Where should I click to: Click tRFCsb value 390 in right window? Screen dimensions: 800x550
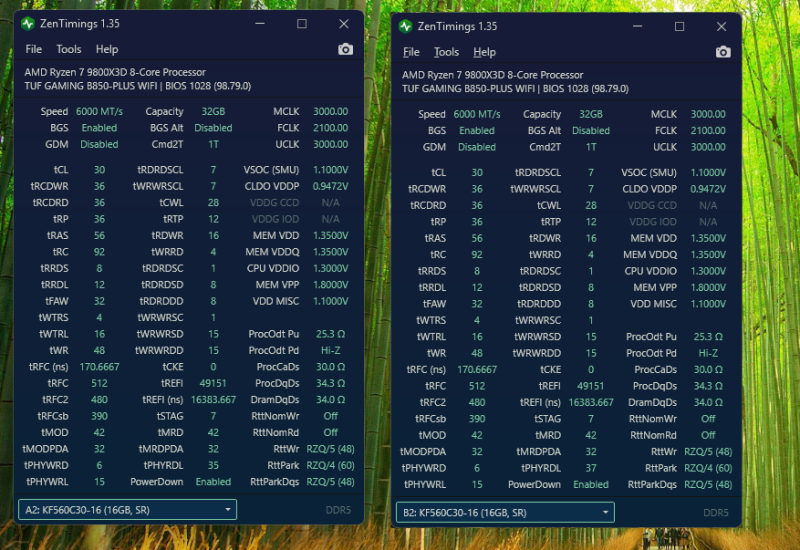click(477, 418)
